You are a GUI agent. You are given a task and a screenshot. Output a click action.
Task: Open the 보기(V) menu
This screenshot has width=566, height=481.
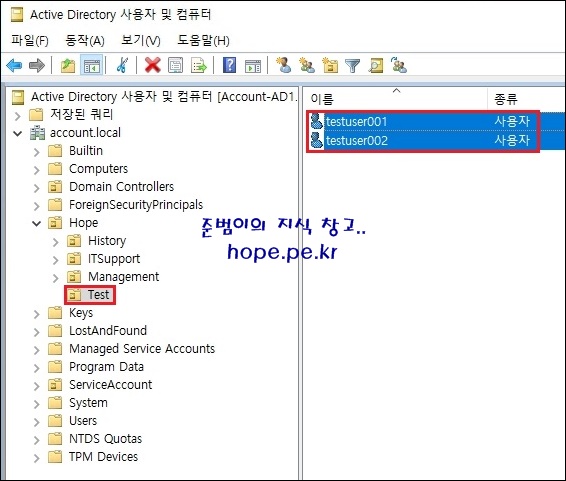[141, 40]
